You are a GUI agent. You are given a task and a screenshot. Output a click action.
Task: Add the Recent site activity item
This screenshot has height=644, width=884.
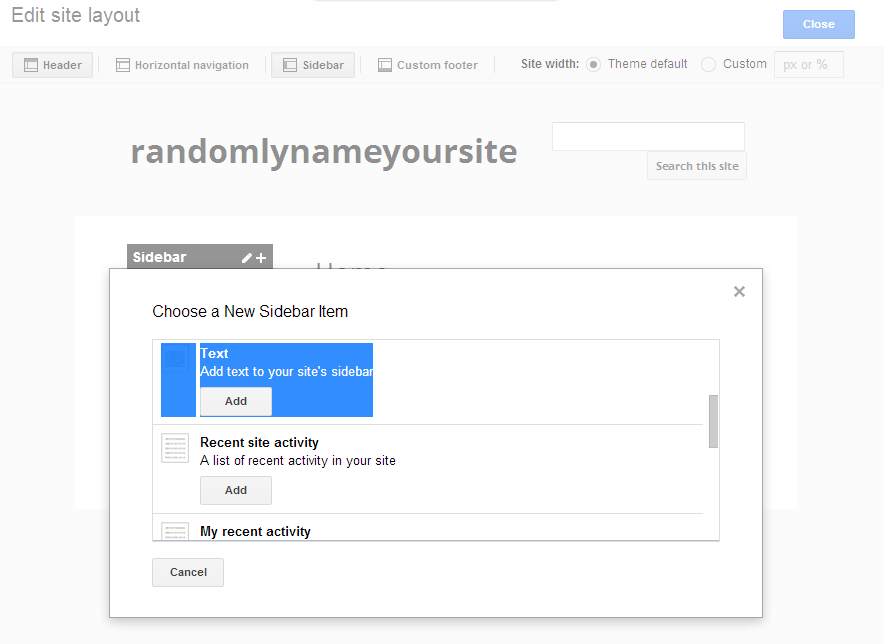click(236, 490)
